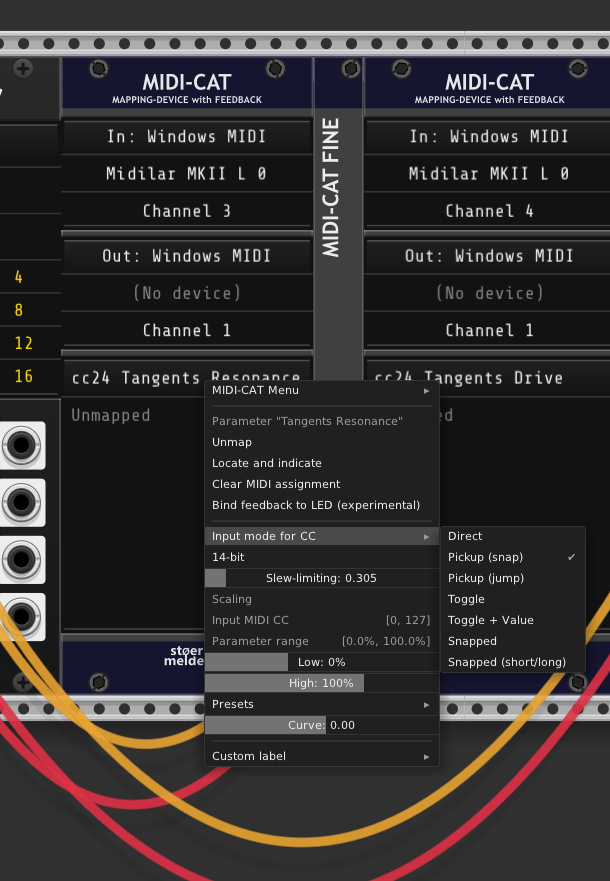
Task: Click the bottom-left screw of left MIDI-CAT
Action: click(98, 682)
